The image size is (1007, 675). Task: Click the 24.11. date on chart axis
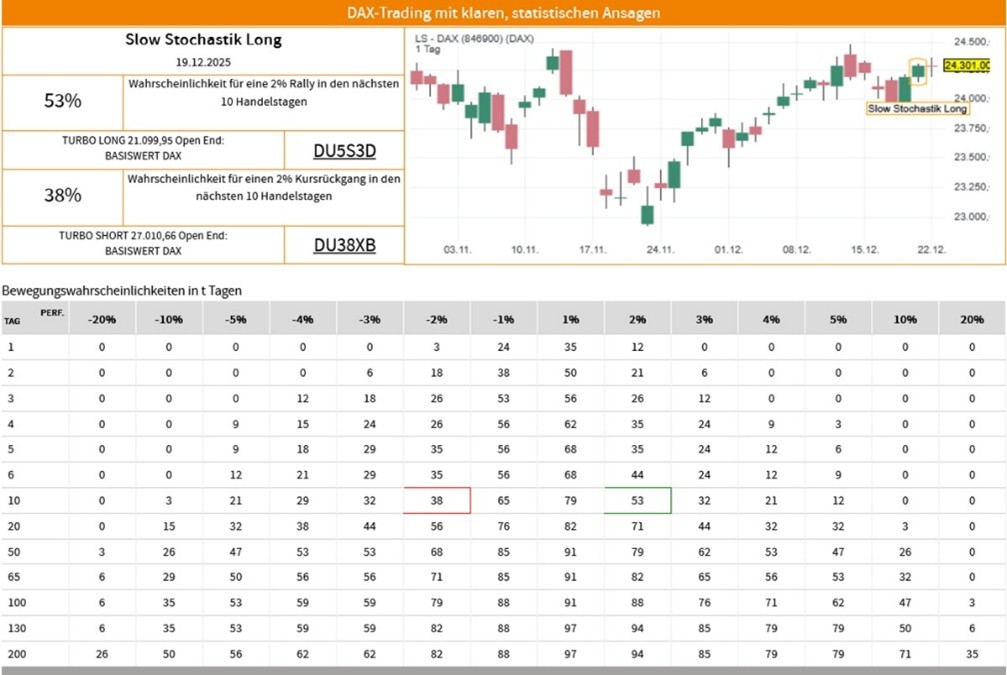pyautogui.click(x=660, y=249)
